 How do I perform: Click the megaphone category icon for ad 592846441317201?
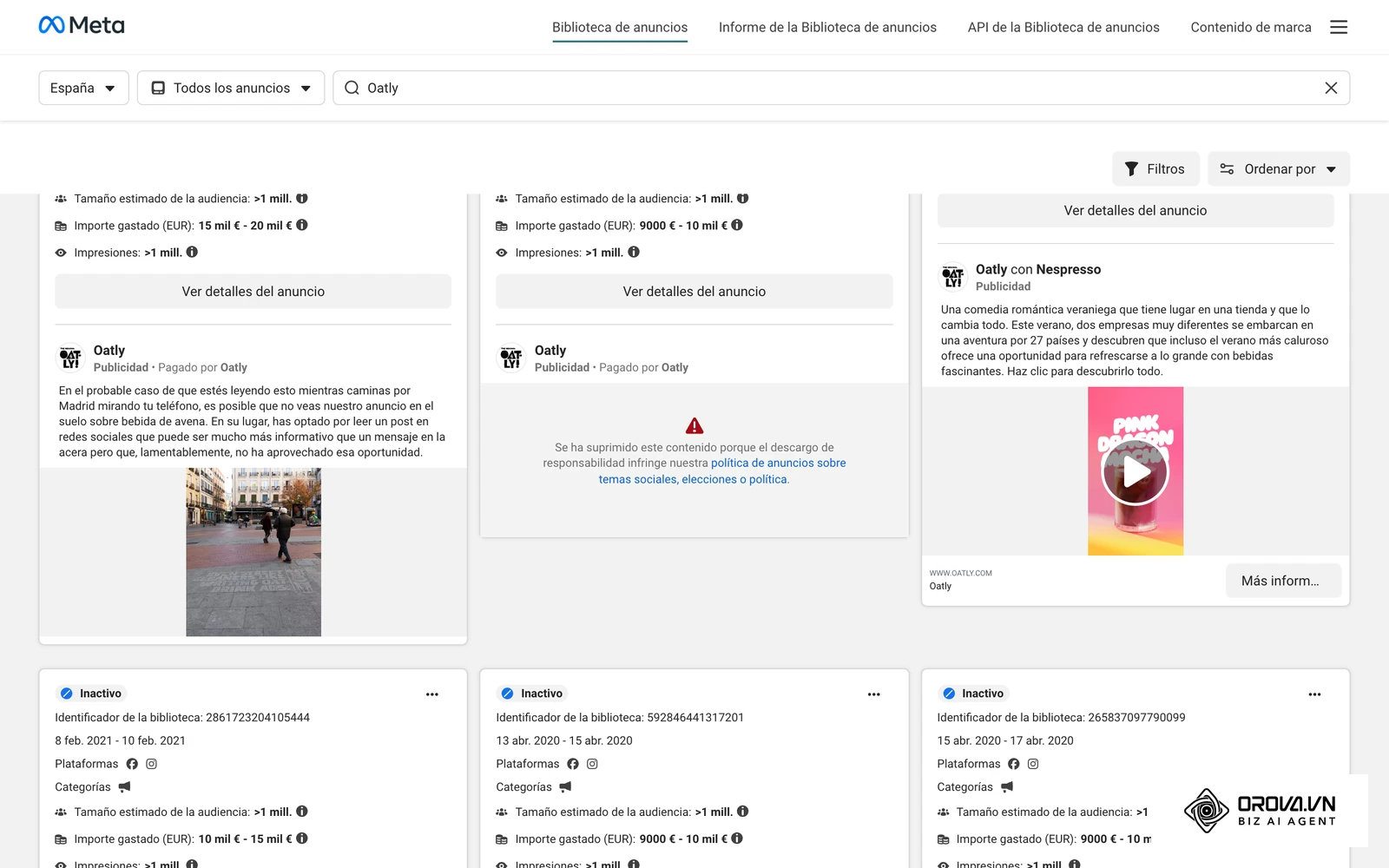coord(565,786)
